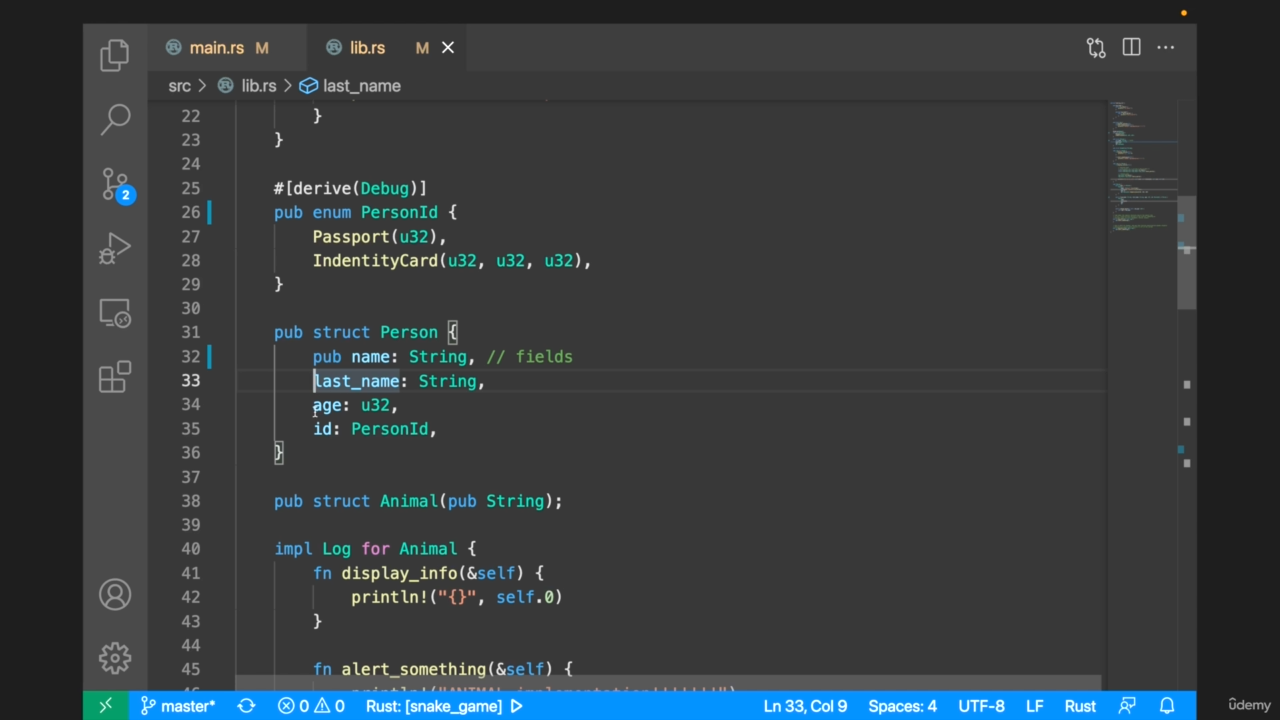Open the Remote Explorer view
Viewport: 1280px width, 720px height.
point(115,314)
